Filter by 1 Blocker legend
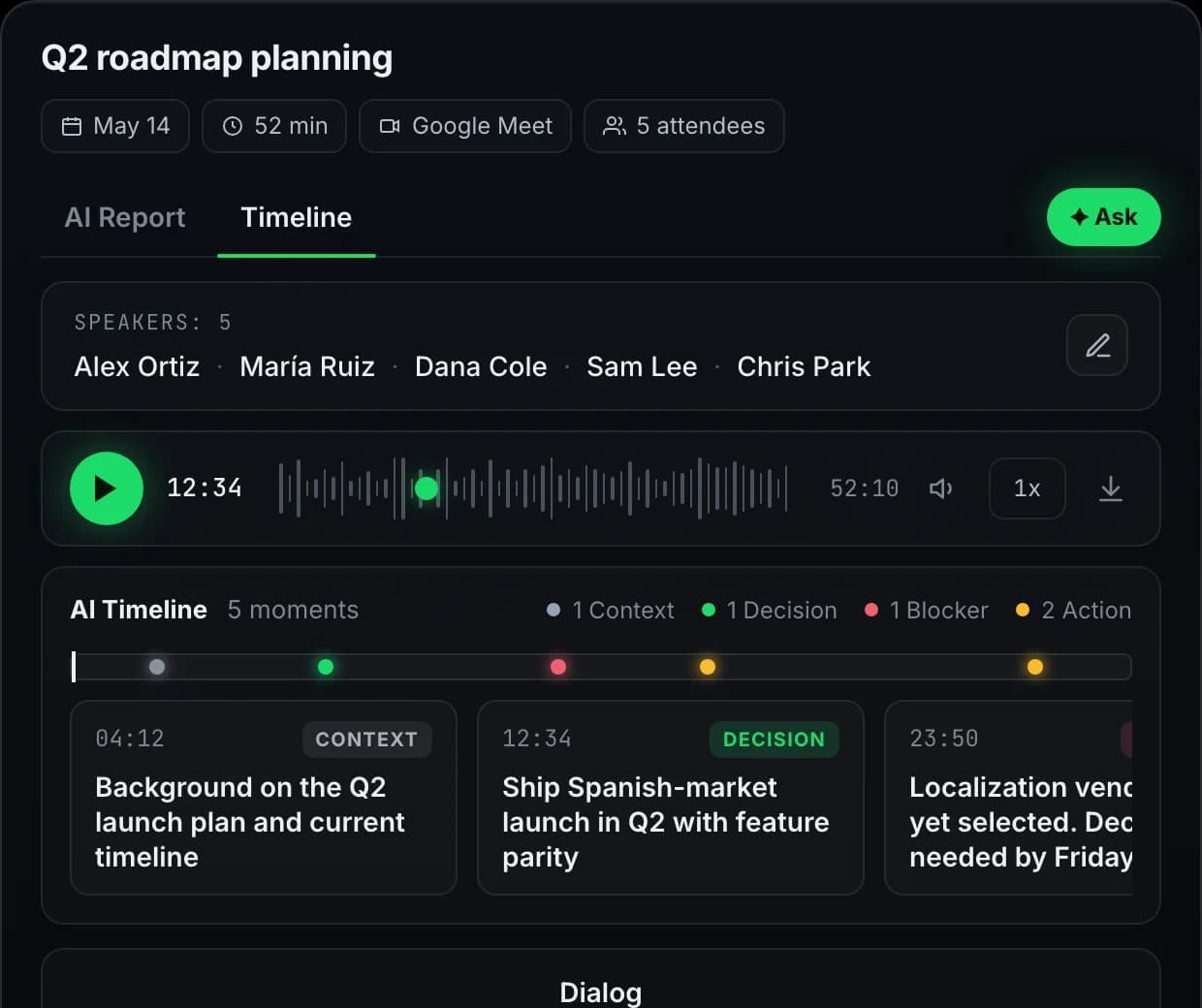Viewport: 1202px width, 1008px height. click(927, 610)
